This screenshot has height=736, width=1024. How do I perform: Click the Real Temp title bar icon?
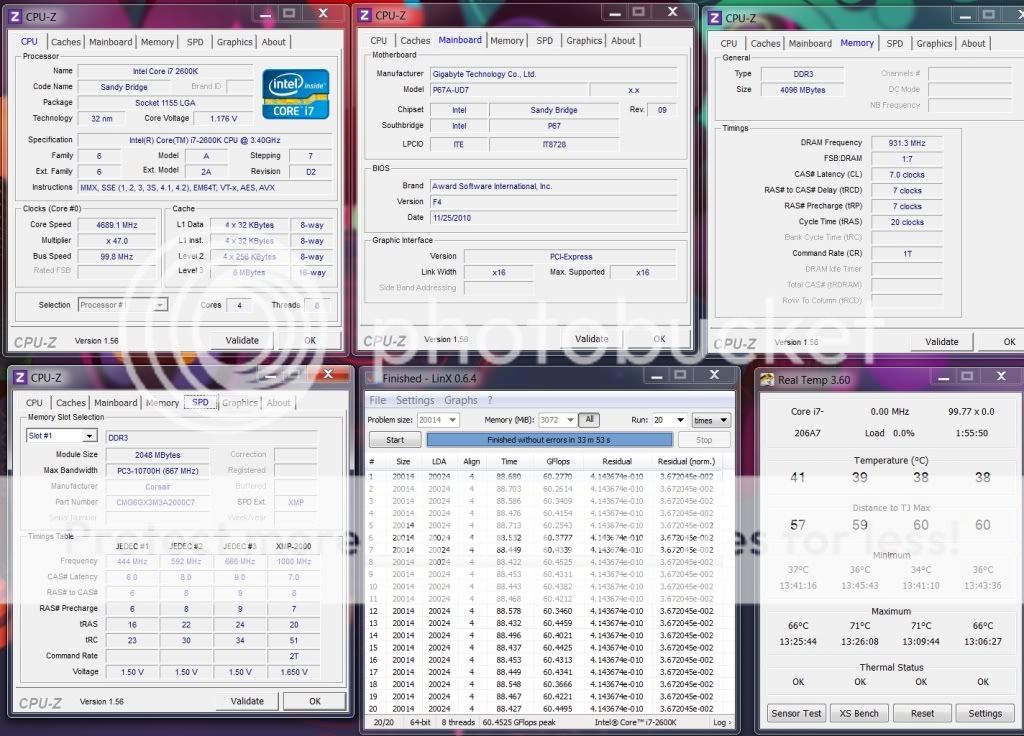(767, 379)
